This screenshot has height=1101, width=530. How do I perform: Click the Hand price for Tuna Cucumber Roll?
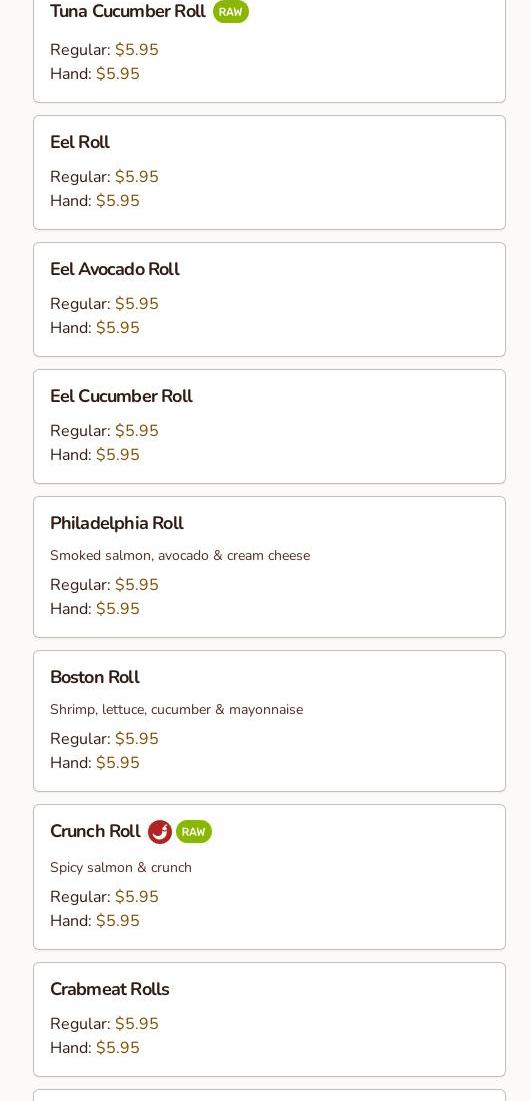coord(118,74)
